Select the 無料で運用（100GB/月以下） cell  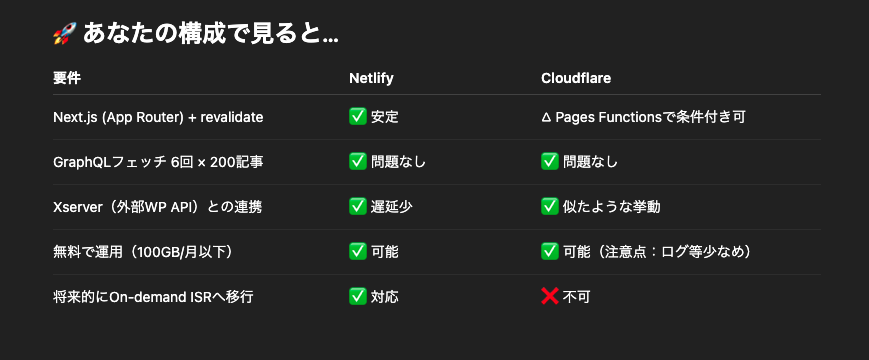point(142,252)
